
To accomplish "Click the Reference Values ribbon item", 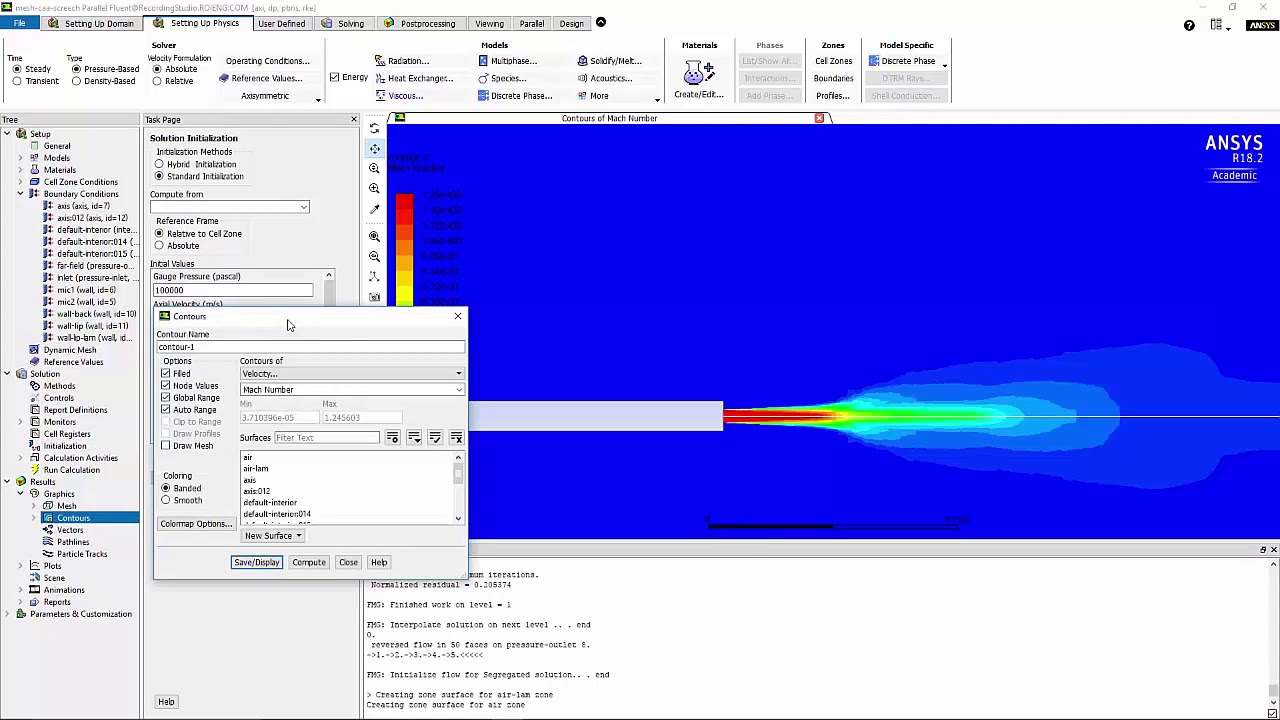I will (x=260, y=78).
